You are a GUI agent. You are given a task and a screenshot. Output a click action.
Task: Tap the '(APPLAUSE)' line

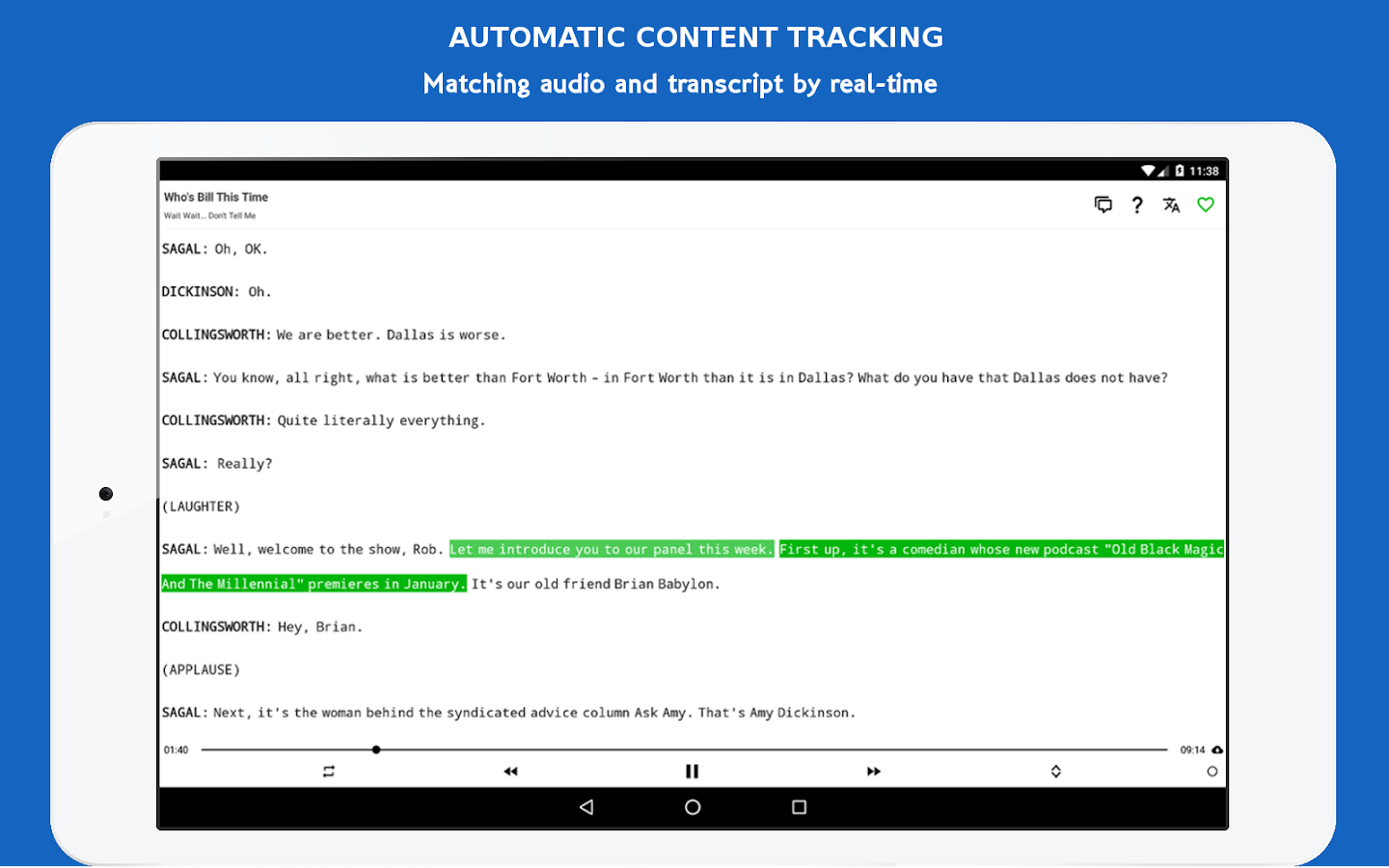[201, 669]
